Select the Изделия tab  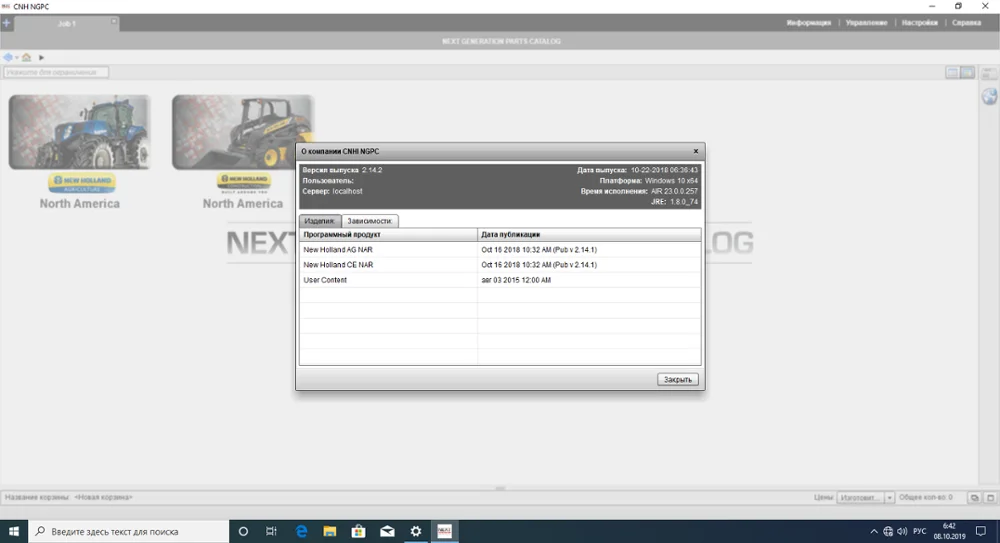(x=320, y=221)
